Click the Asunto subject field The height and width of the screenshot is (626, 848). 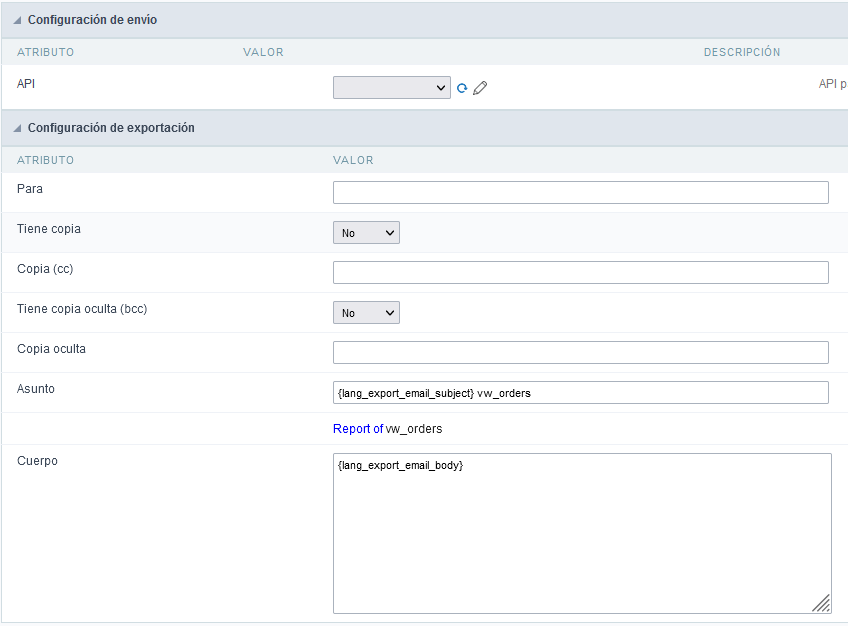580,392
